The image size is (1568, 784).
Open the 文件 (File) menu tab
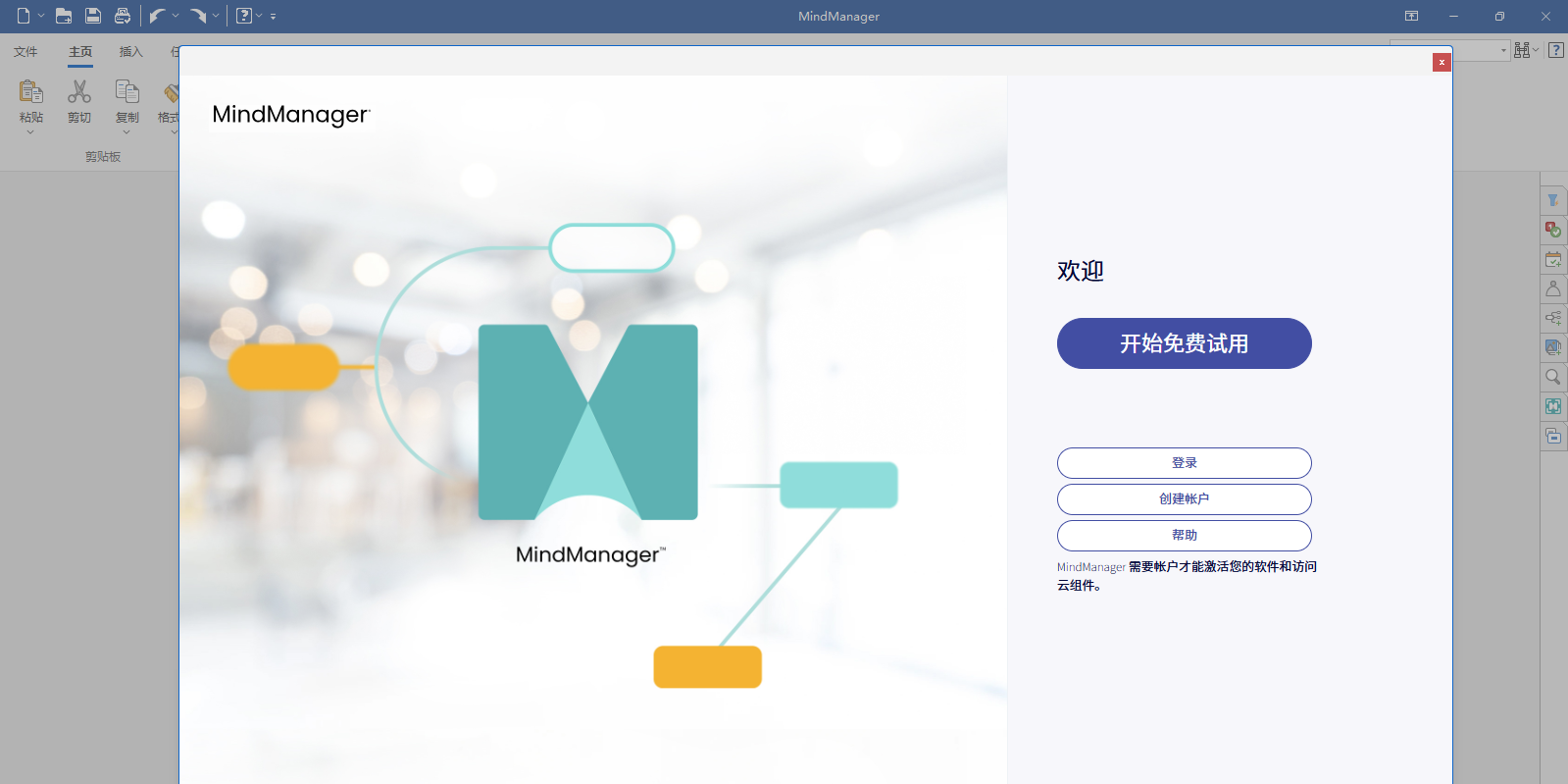point(25,52)
